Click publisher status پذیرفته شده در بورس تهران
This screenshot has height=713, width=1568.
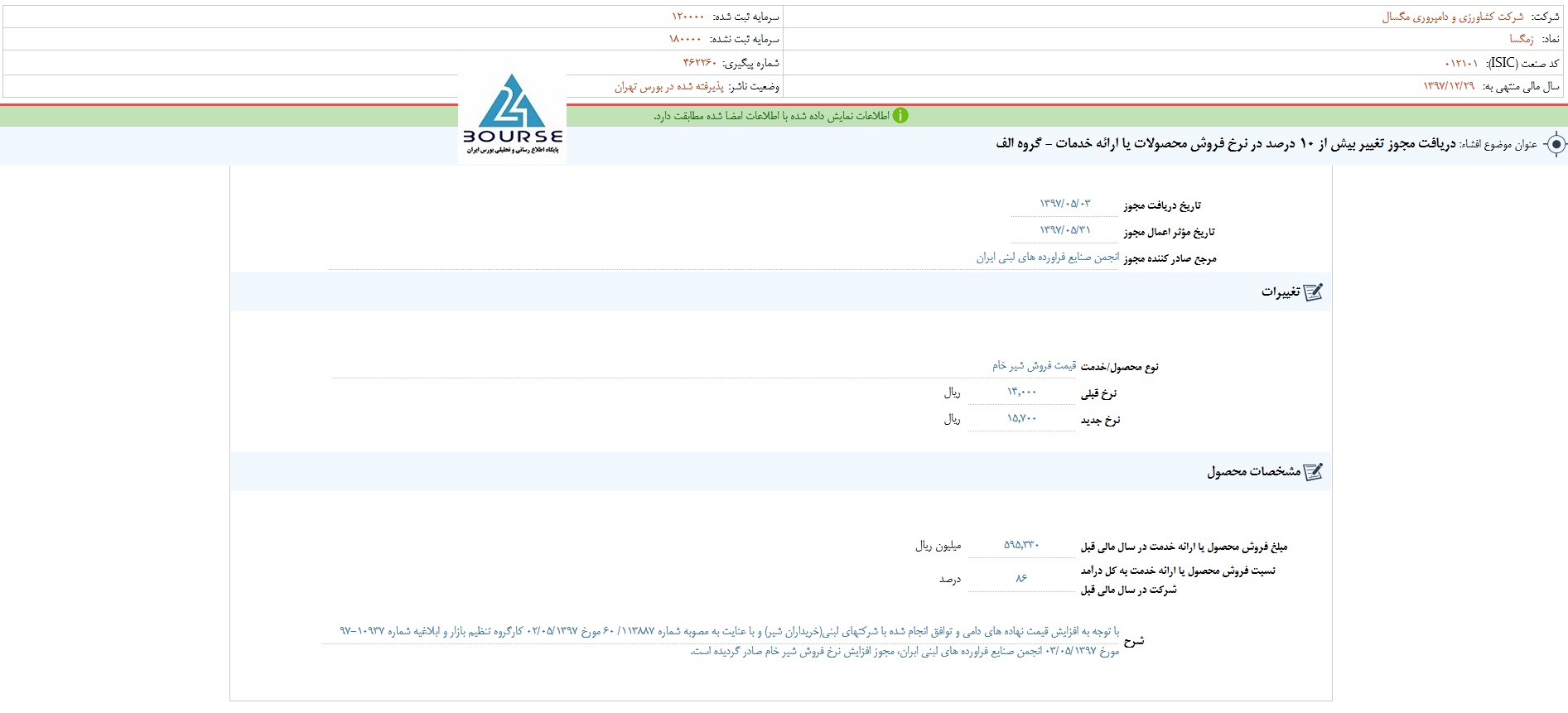pos(669,86)
